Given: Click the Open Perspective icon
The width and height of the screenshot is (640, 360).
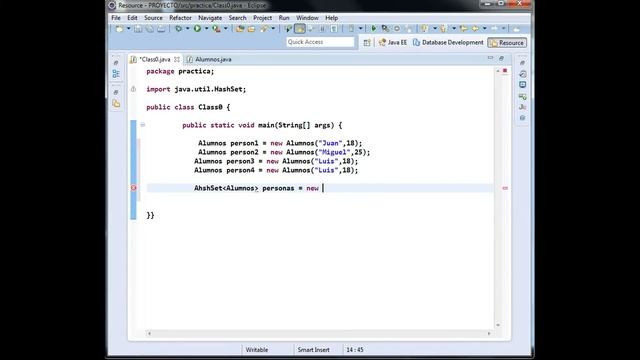Looking at the screenshot, I should [367, 42].
